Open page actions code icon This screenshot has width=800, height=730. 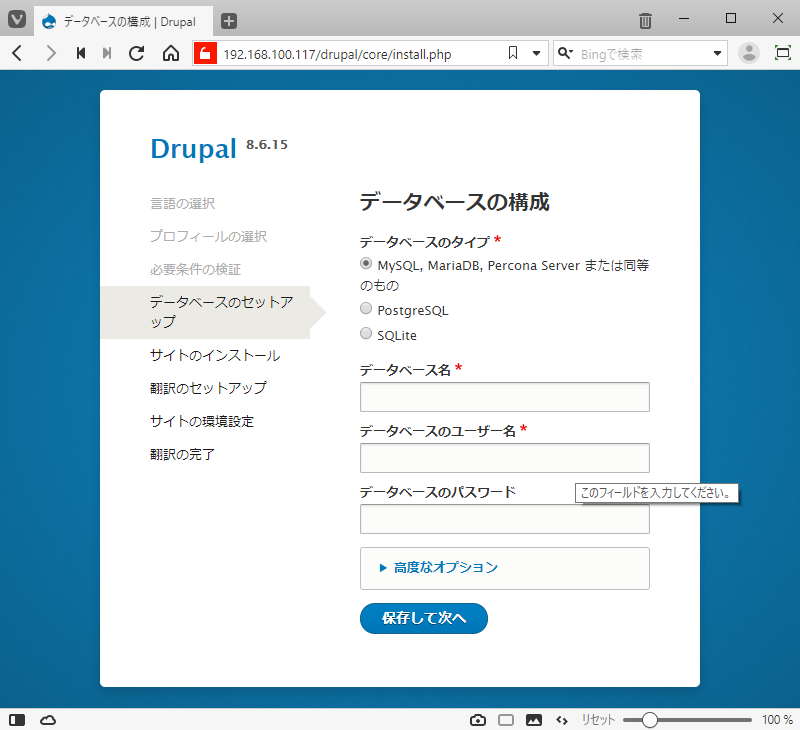(x=562, y=720)
